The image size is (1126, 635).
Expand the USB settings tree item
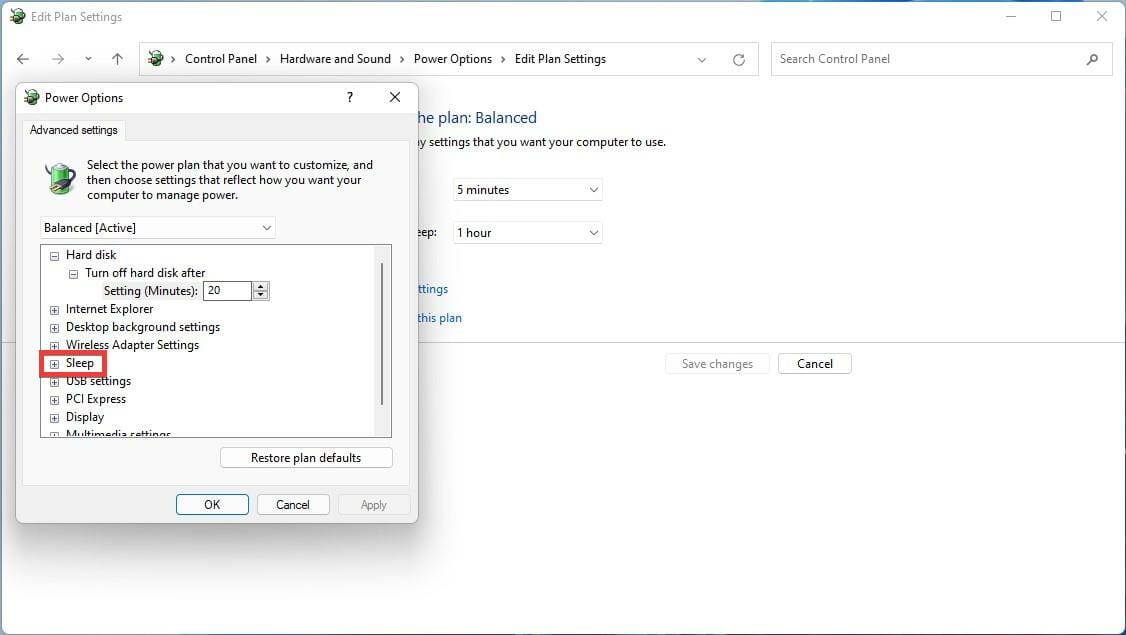click(x=54, y=381)
